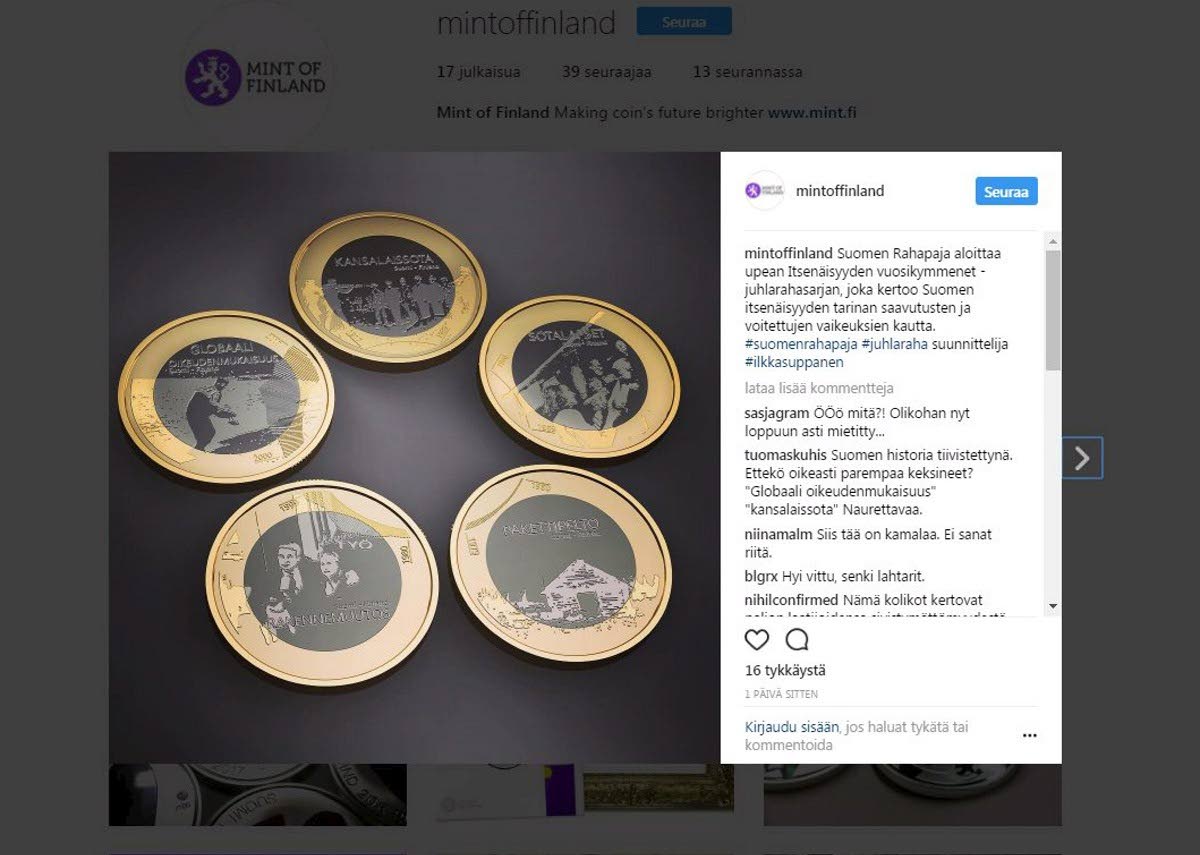The height and width of the screenshot is (855, 1200).
Task: Click the comments scrollbar thumb
Action: (1053, 310)
